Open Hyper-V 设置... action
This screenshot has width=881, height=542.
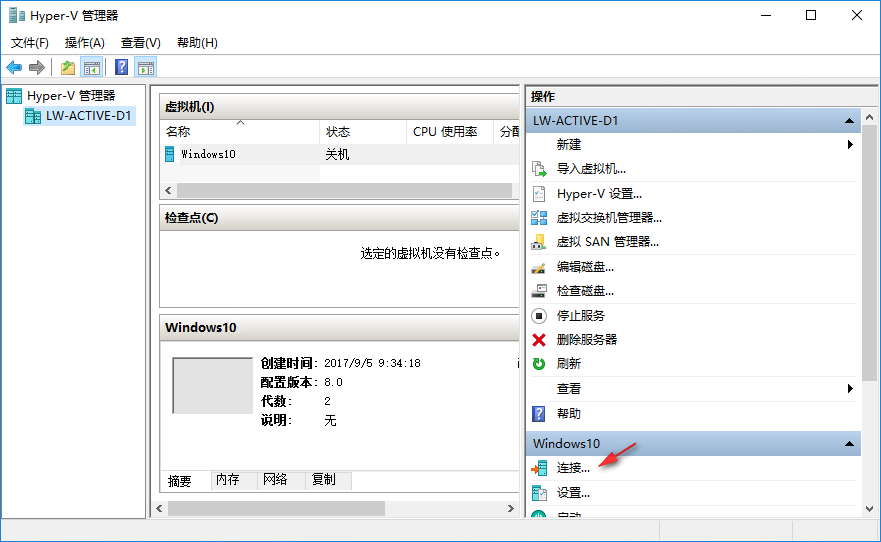point(599,194)
